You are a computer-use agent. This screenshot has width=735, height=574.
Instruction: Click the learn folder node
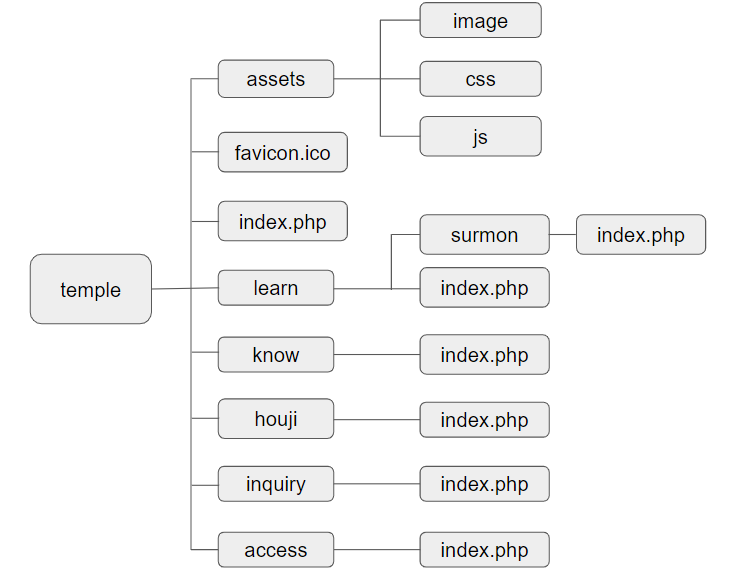(x=276, y=289)
